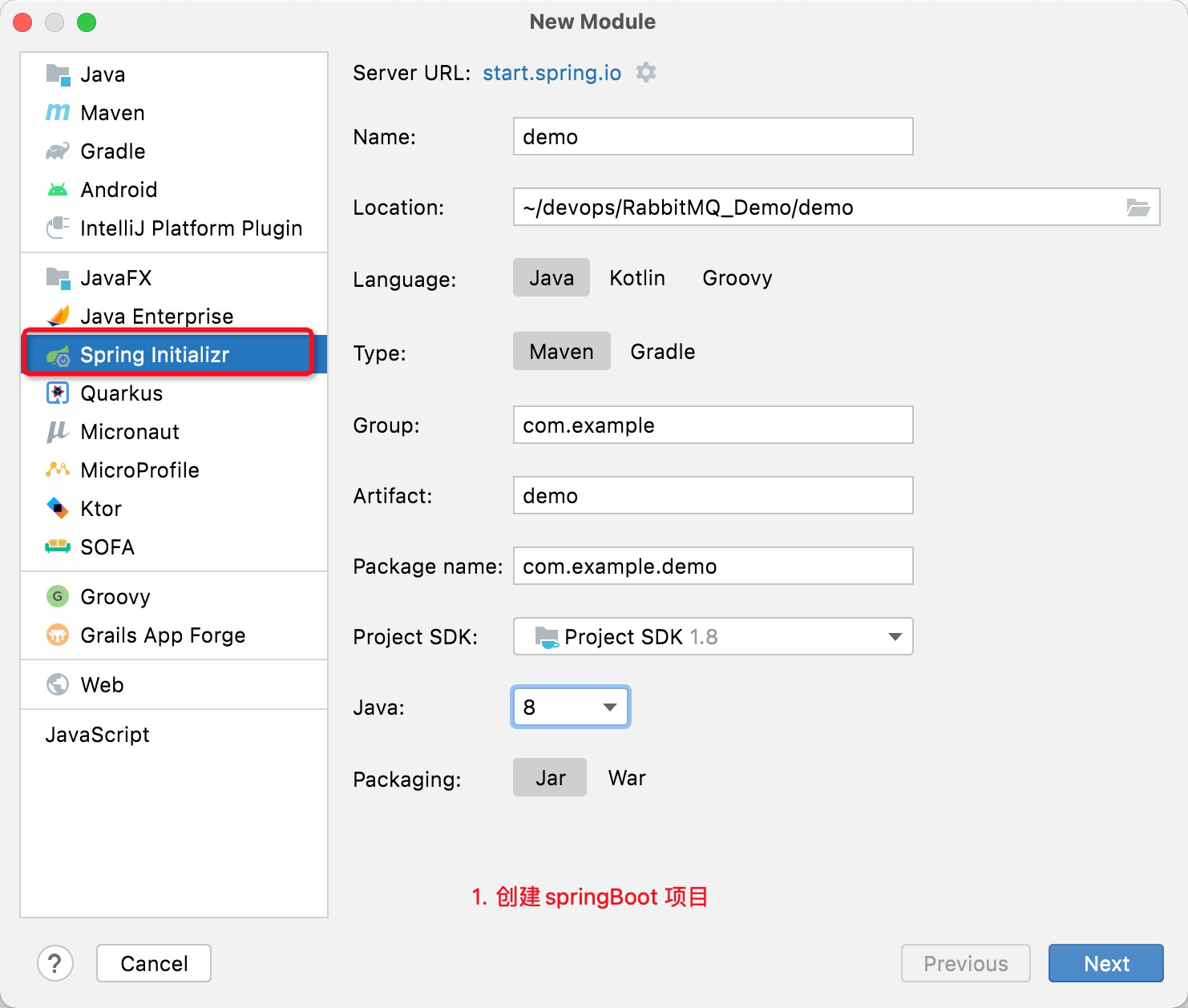
Task: Select the Quarkus icon in the module list
Action: [x=58, y=393]
